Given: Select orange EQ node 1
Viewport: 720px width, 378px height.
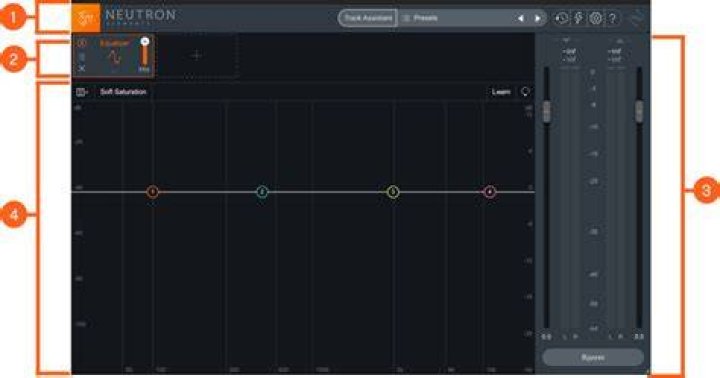Looking at the screenshot, I should 153,192.
